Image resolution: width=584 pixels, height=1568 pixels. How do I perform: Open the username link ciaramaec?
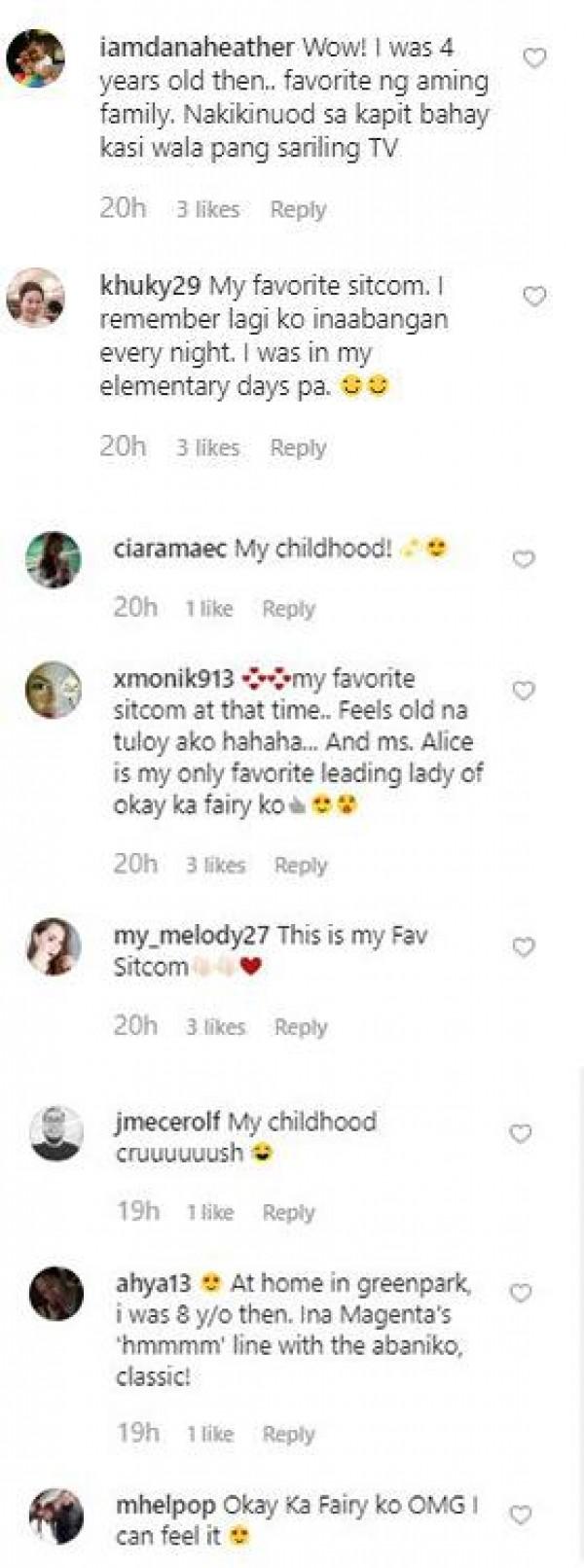[170, 549]
